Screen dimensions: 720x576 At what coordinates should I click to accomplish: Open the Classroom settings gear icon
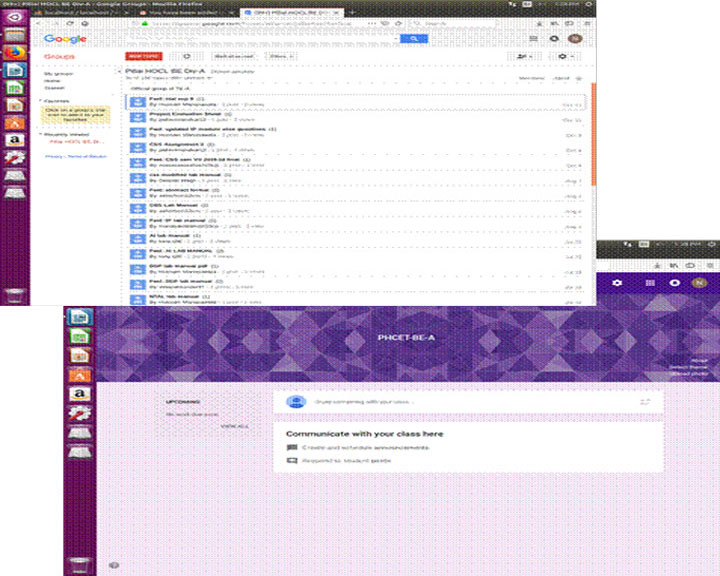coord(618,284)
